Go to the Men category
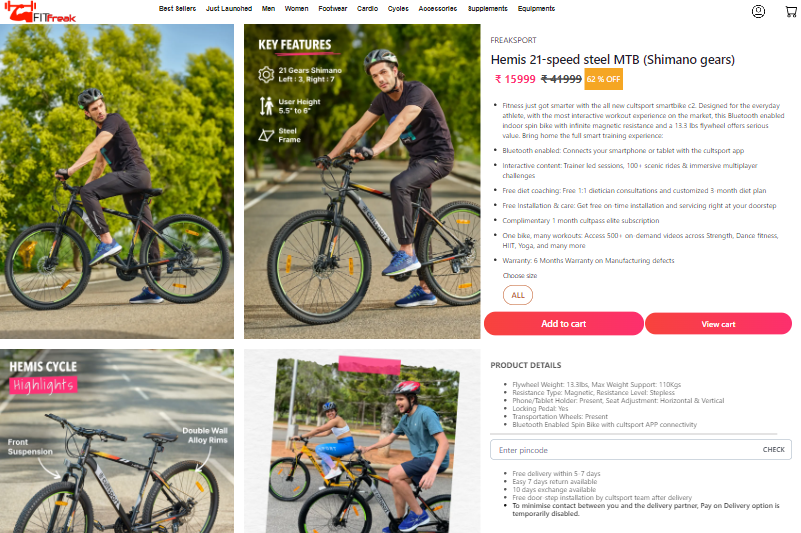The height and width of the screenshot is (533, 801). pos(268,9)
